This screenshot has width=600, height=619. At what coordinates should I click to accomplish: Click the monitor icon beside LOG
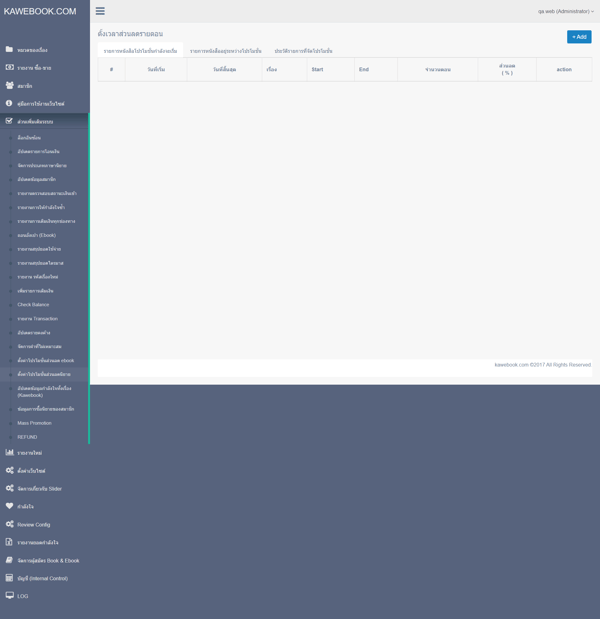click(x=9, y=596)
